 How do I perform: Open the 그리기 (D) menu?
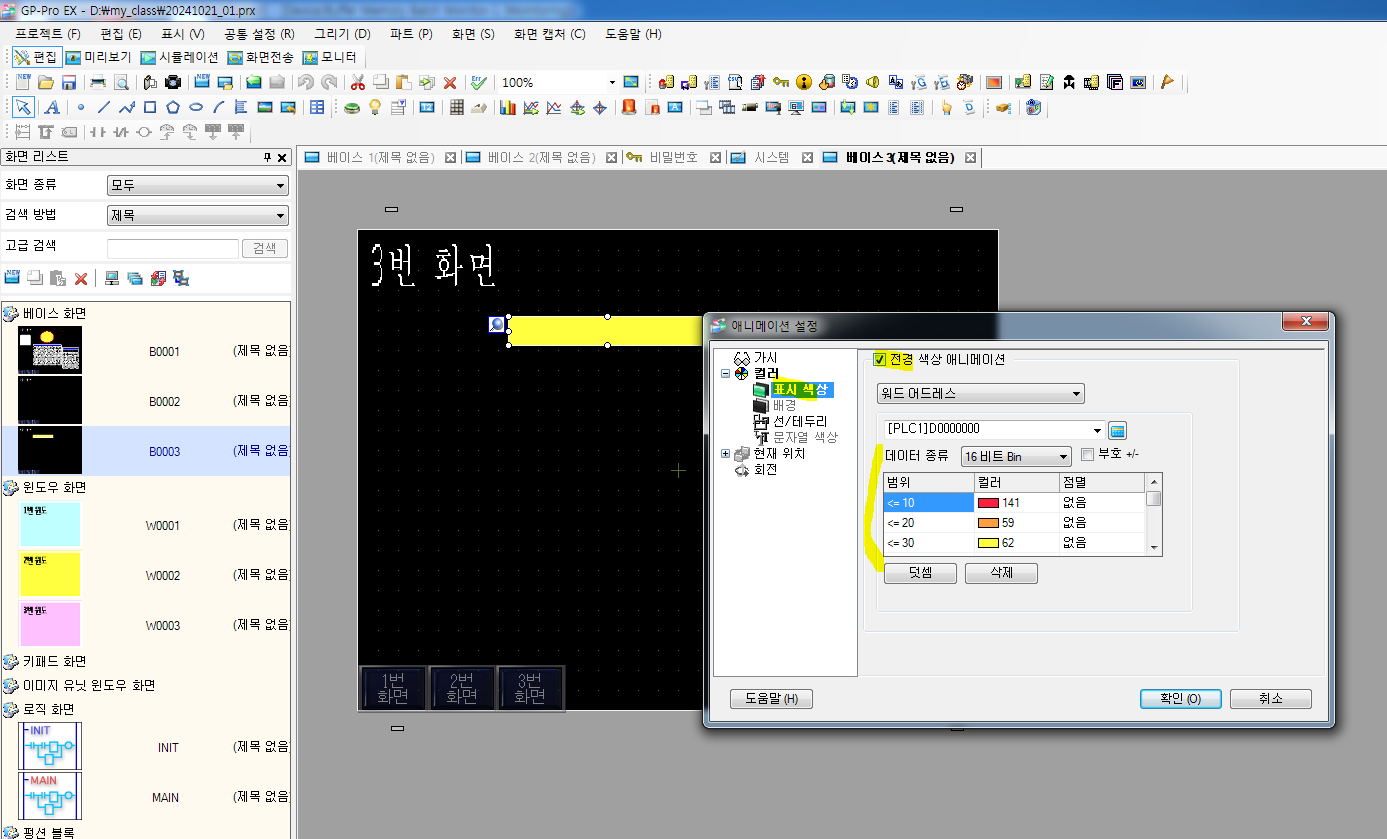click(x=342, y=34)
